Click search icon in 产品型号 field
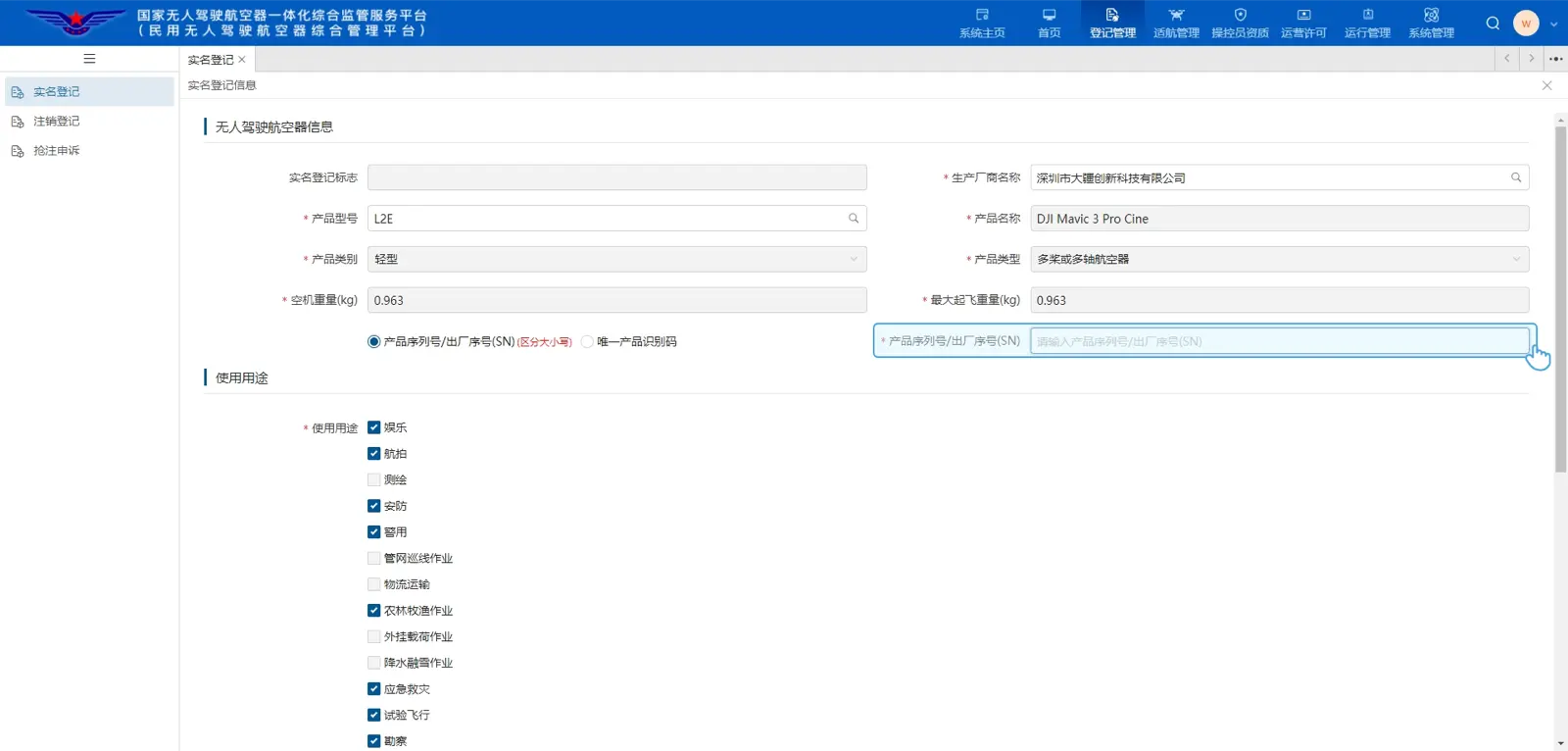 [854, 219]
